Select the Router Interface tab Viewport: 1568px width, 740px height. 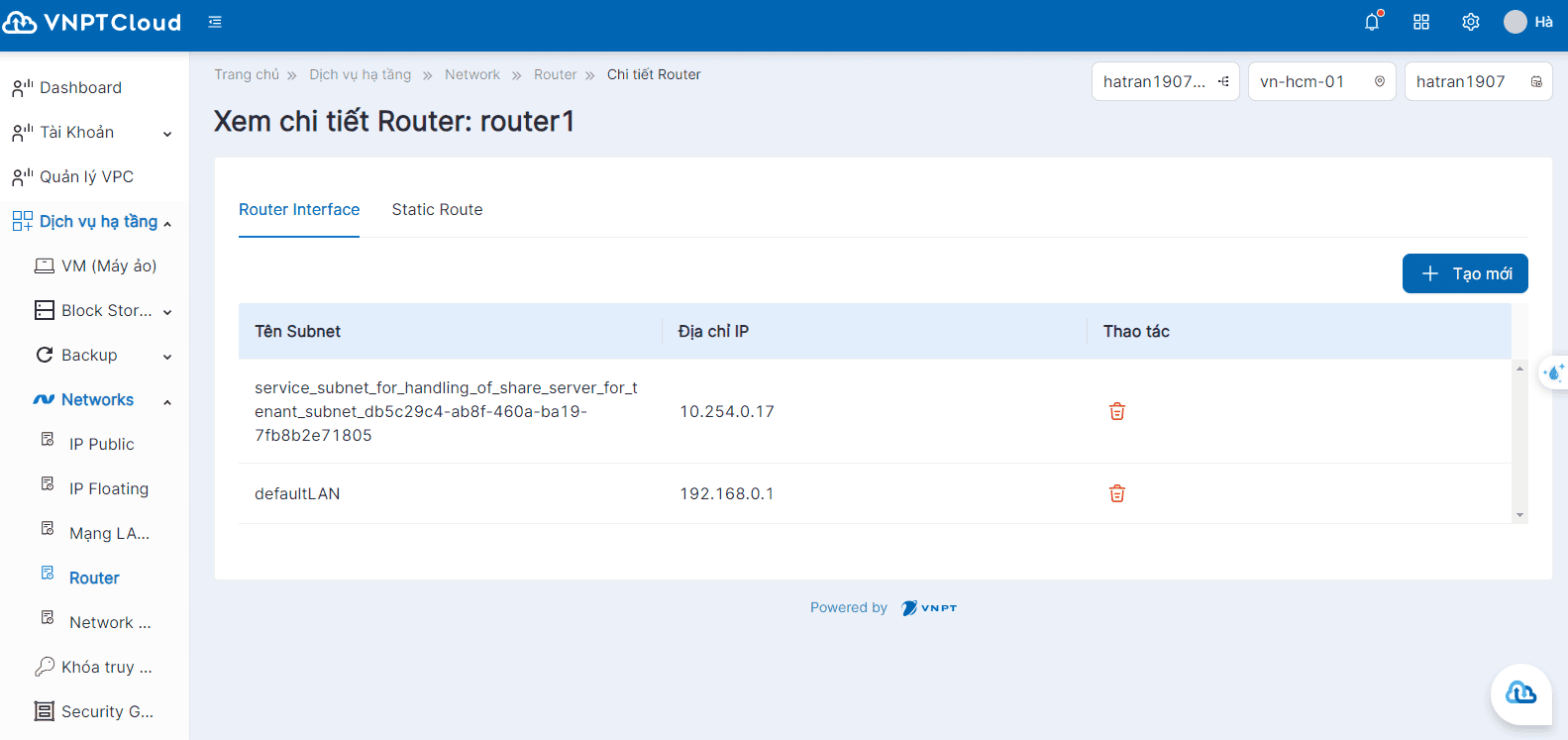299,210
